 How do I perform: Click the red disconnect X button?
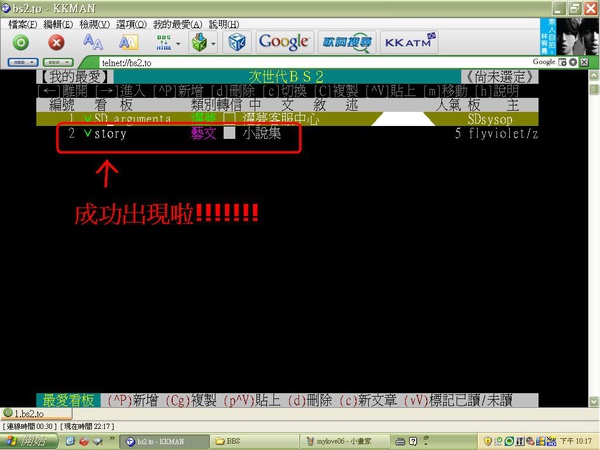56,42
